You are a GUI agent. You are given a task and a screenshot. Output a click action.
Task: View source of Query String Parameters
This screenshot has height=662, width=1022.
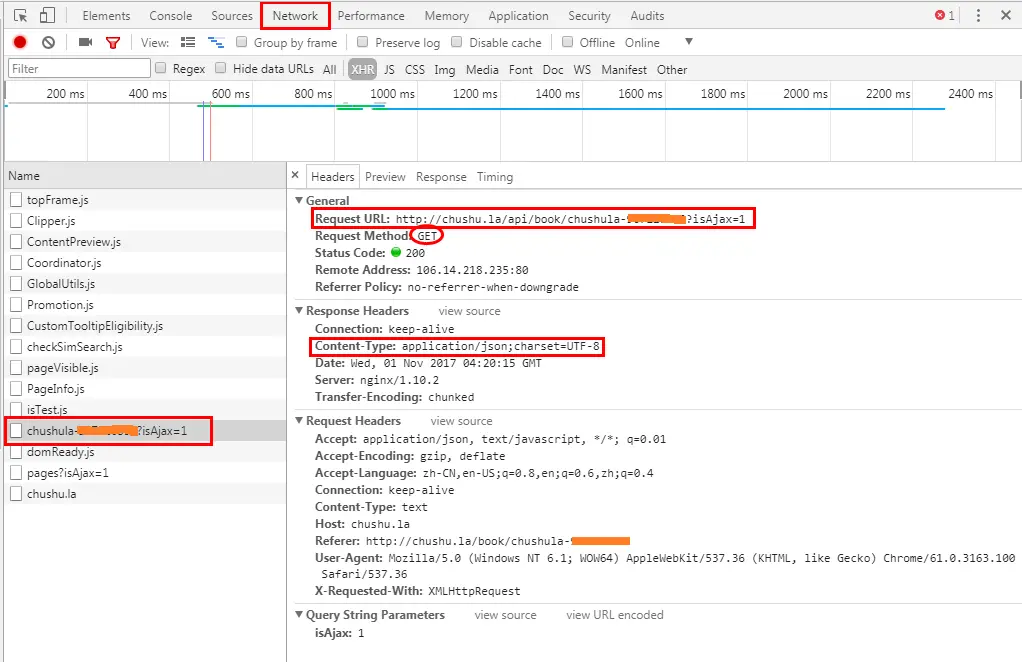click(505, 614)
